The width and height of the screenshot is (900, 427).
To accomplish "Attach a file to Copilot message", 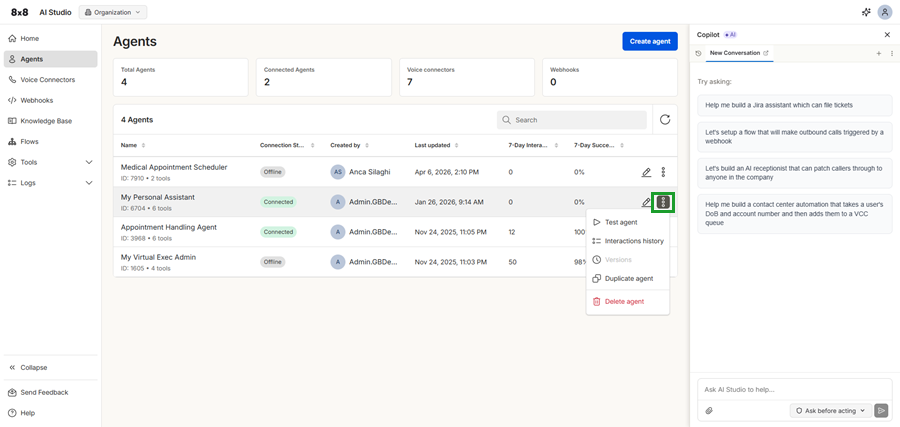I will [x=709, y=411].
